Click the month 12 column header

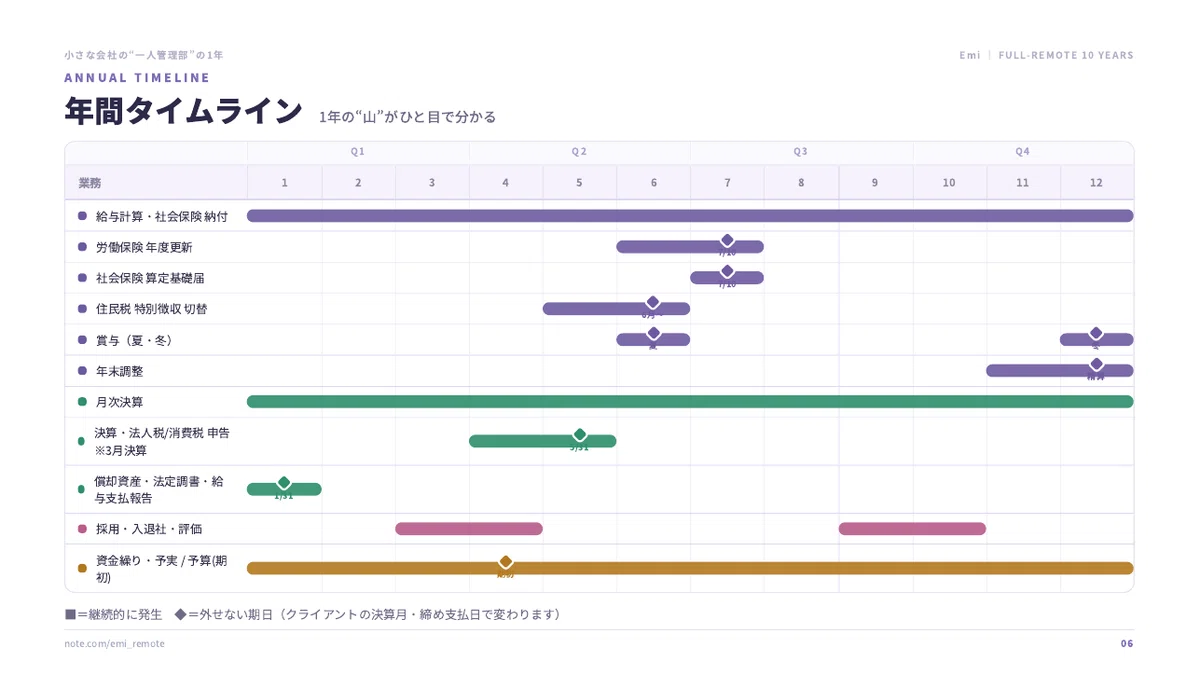(1097, 183)
